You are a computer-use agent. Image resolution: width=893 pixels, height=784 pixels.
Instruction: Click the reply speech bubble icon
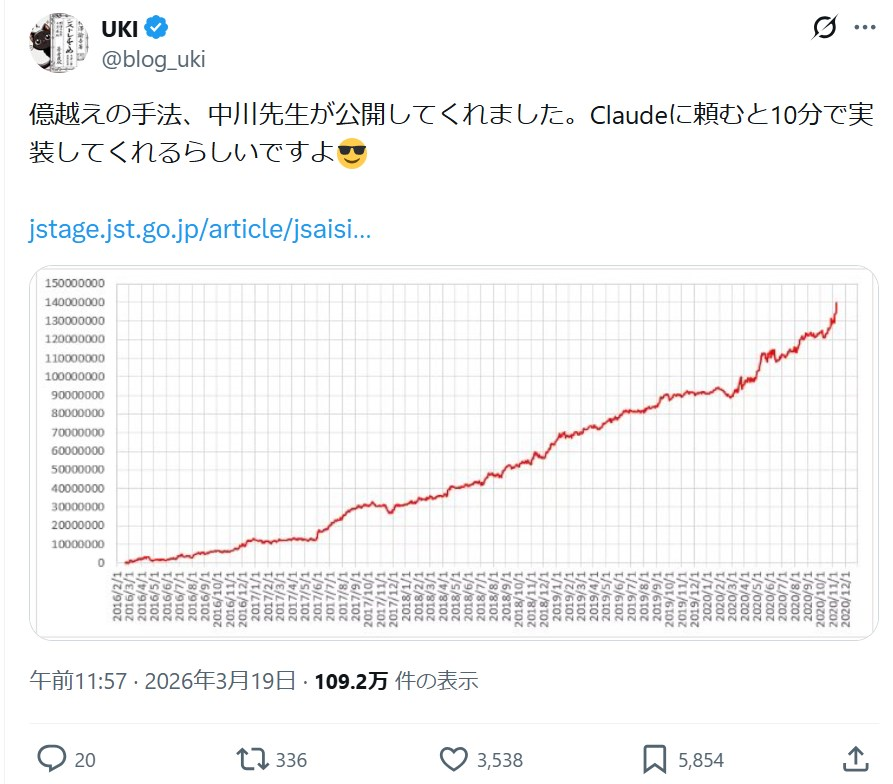click(x=50, y=758)
